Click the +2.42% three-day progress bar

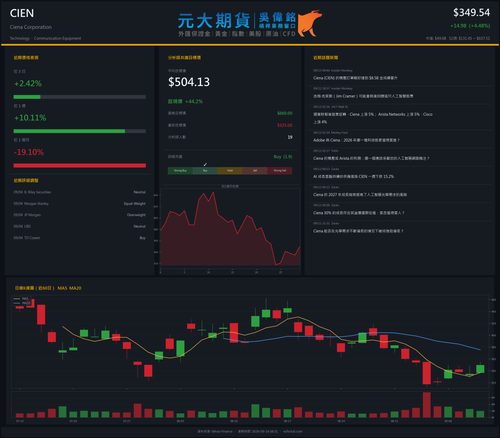pyautogui.click(x=80, y=97)
